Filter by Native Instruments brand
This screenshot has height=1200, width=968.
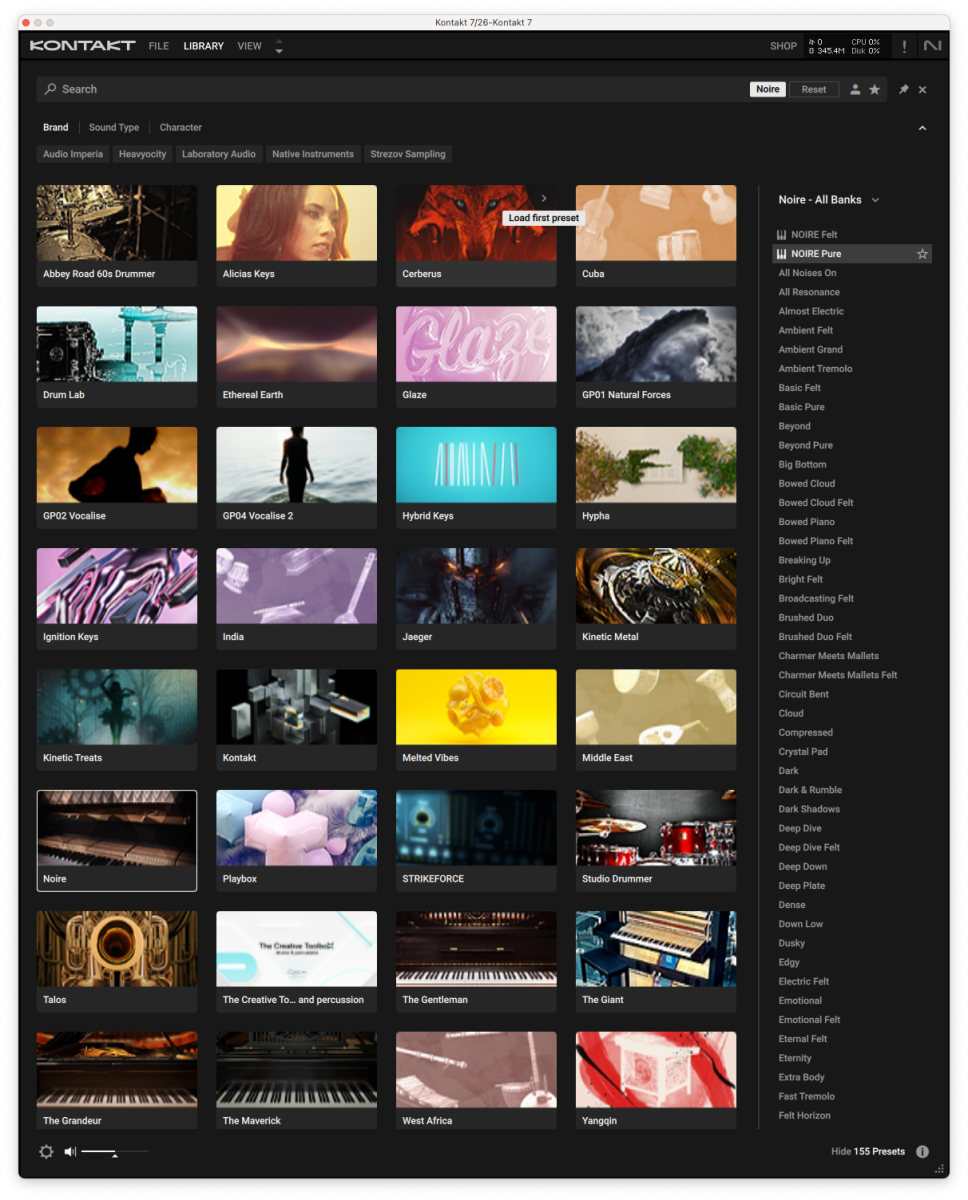(313, 154)
